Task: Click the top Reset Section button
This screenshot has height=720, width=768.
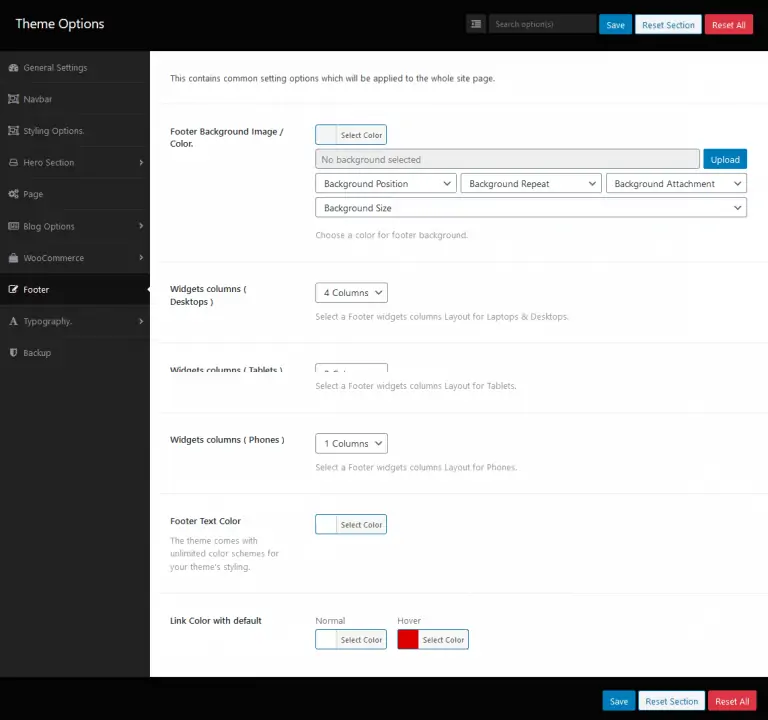Action: coord(668,24)
